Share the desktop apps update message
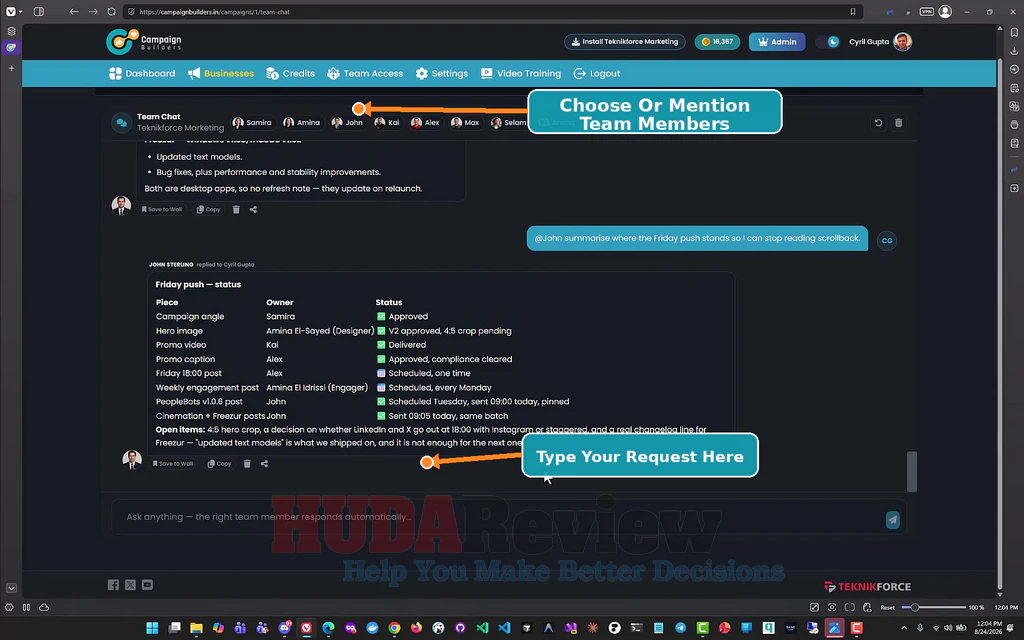The height and width of the screenshot is (640, 1024). [253, 210]
